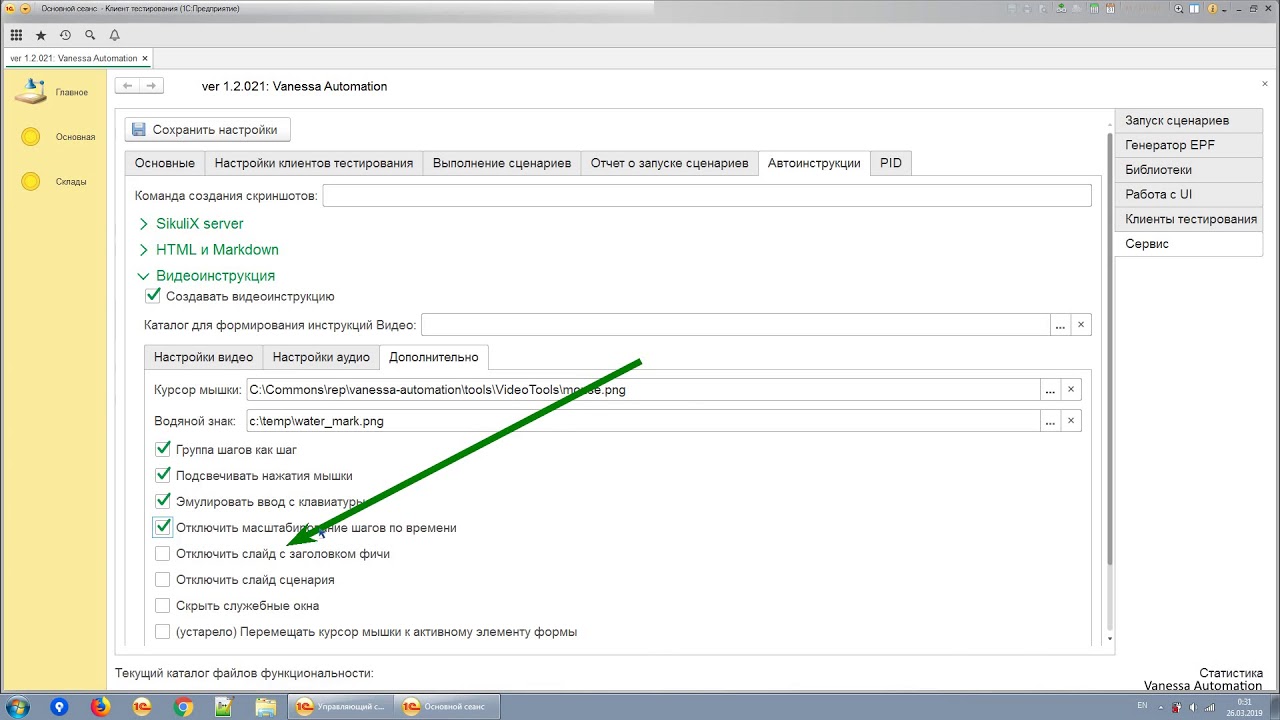Switch to Основной сеанс taskbar window

click(446, 707)
